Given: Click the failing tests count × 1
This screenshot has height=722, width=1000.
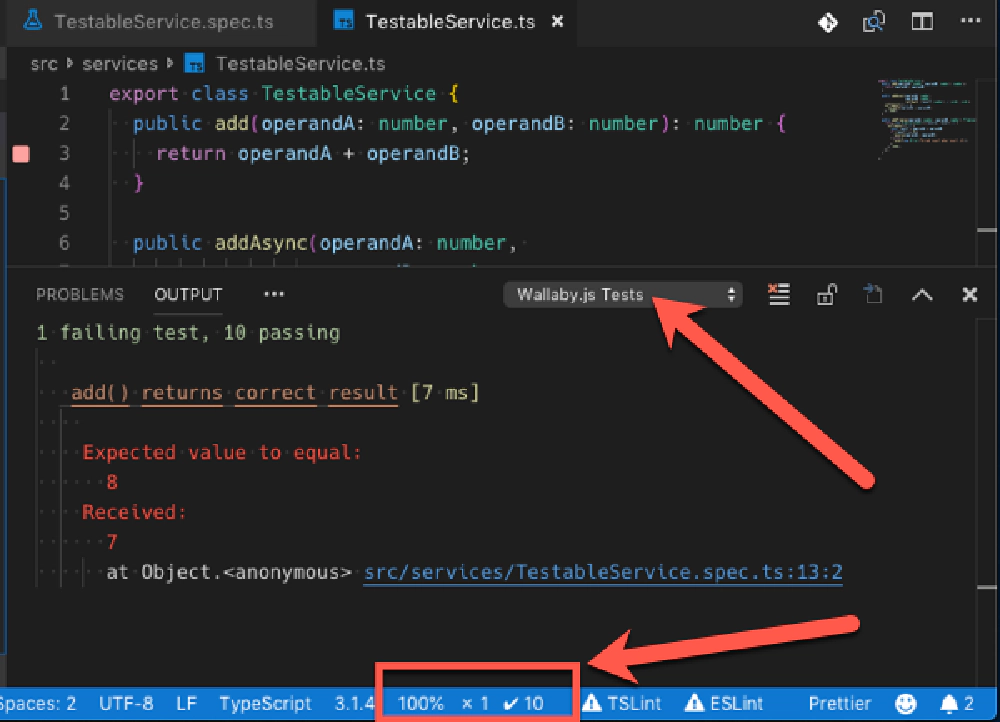Looking at the screenshot, I should coord(475,704).
